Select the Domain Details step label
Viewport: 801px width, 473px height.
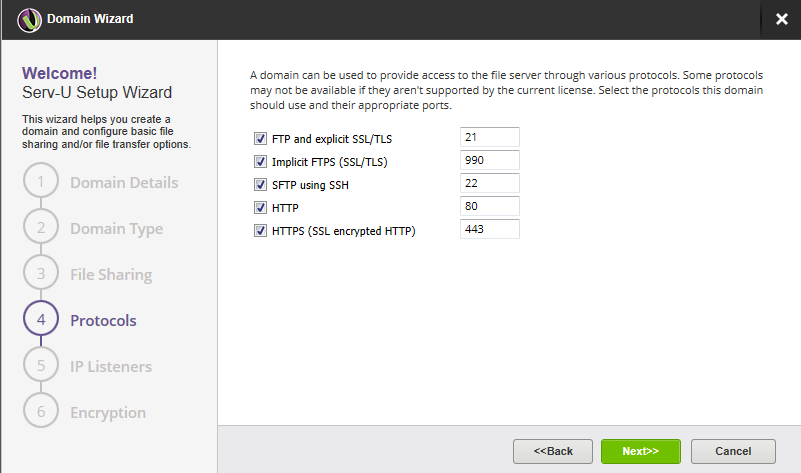click(124, 183)
